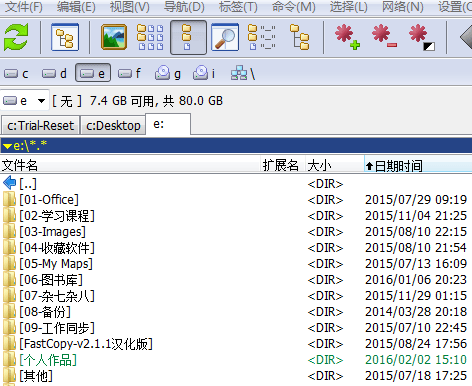Select the brief file list view icon

pos(151,37)
